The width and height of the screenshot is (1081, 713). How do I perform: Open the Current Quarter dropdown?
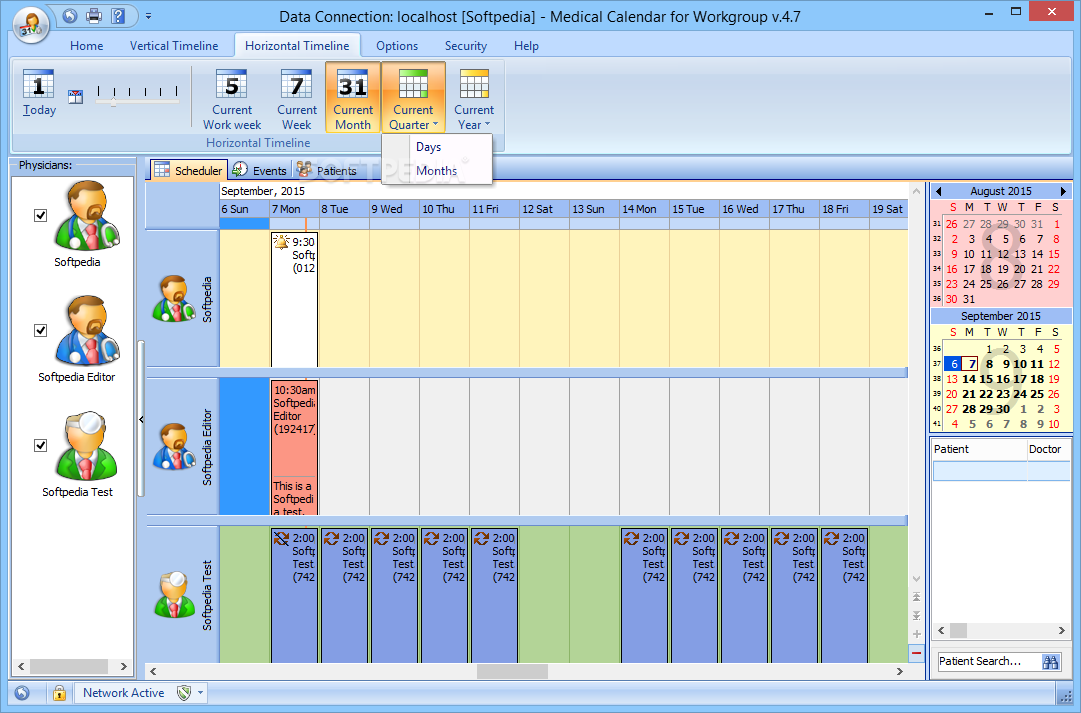click(414, 97)
